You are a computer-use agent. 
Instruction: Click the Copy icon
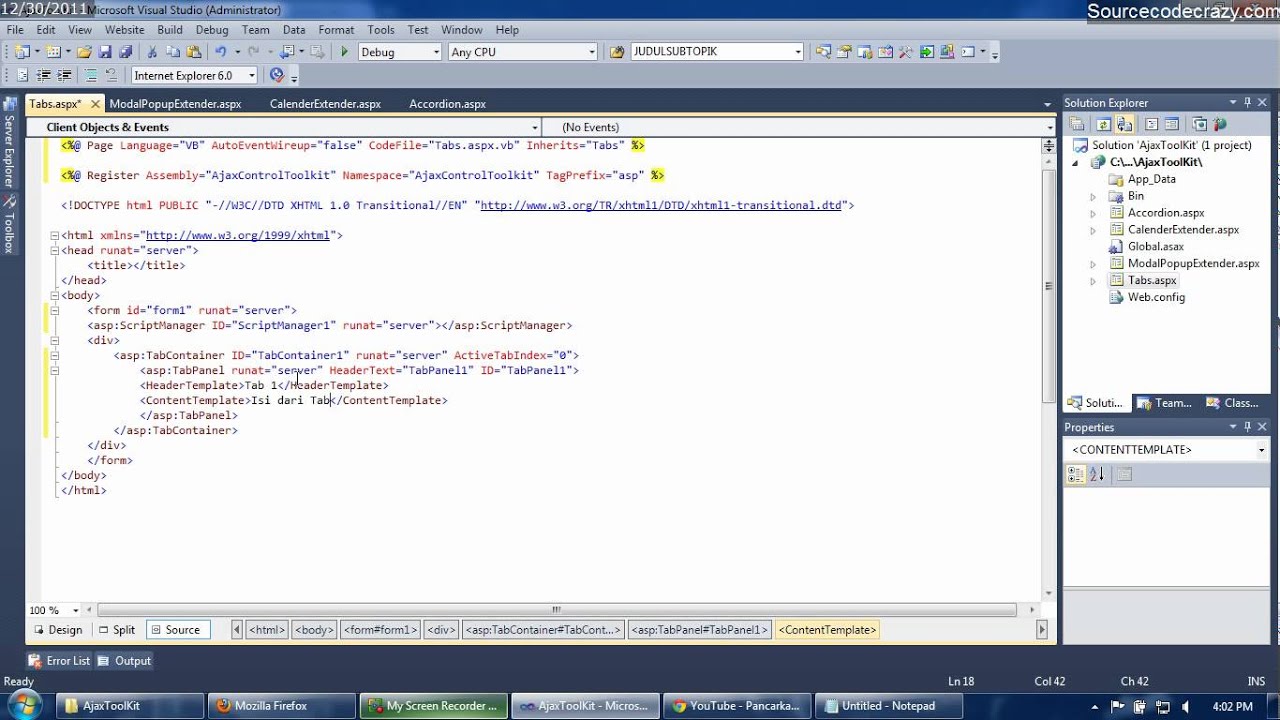point(173,52)
